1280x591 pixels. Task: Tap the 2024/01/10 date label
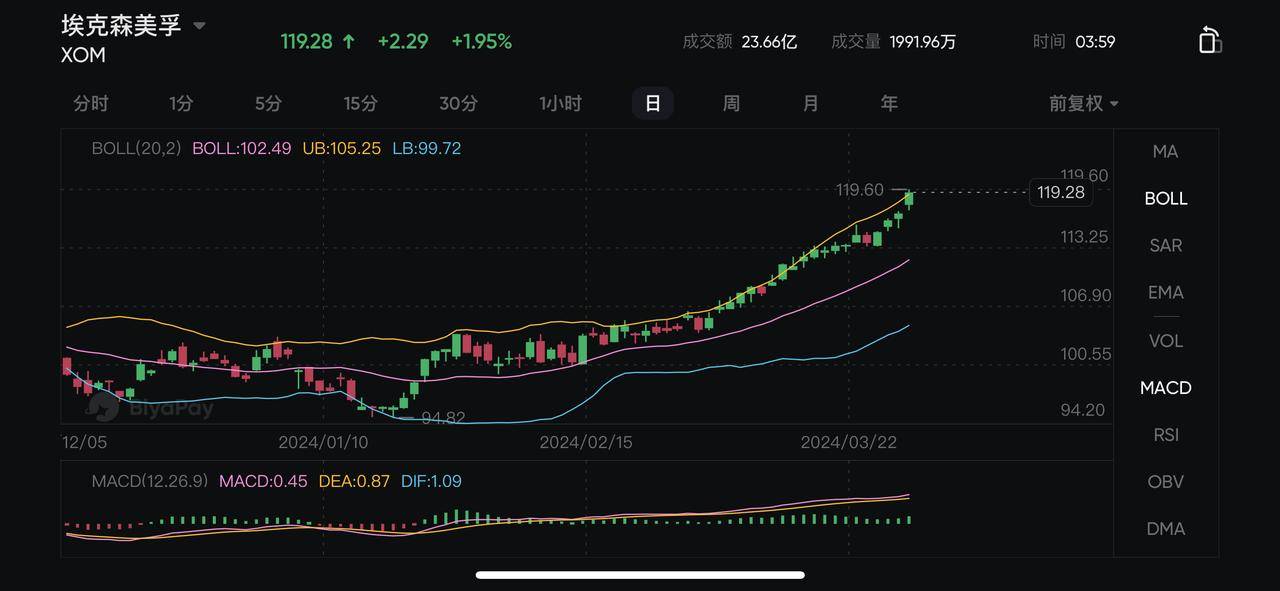click(x=323, y=441)
